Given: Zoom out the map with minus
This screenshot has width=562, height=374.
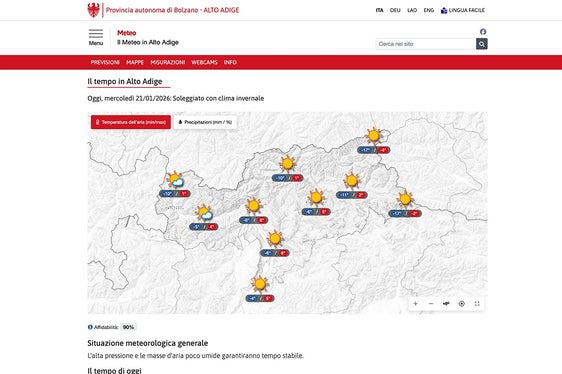Looking at the screenshot, I should (x=431, y=304).
